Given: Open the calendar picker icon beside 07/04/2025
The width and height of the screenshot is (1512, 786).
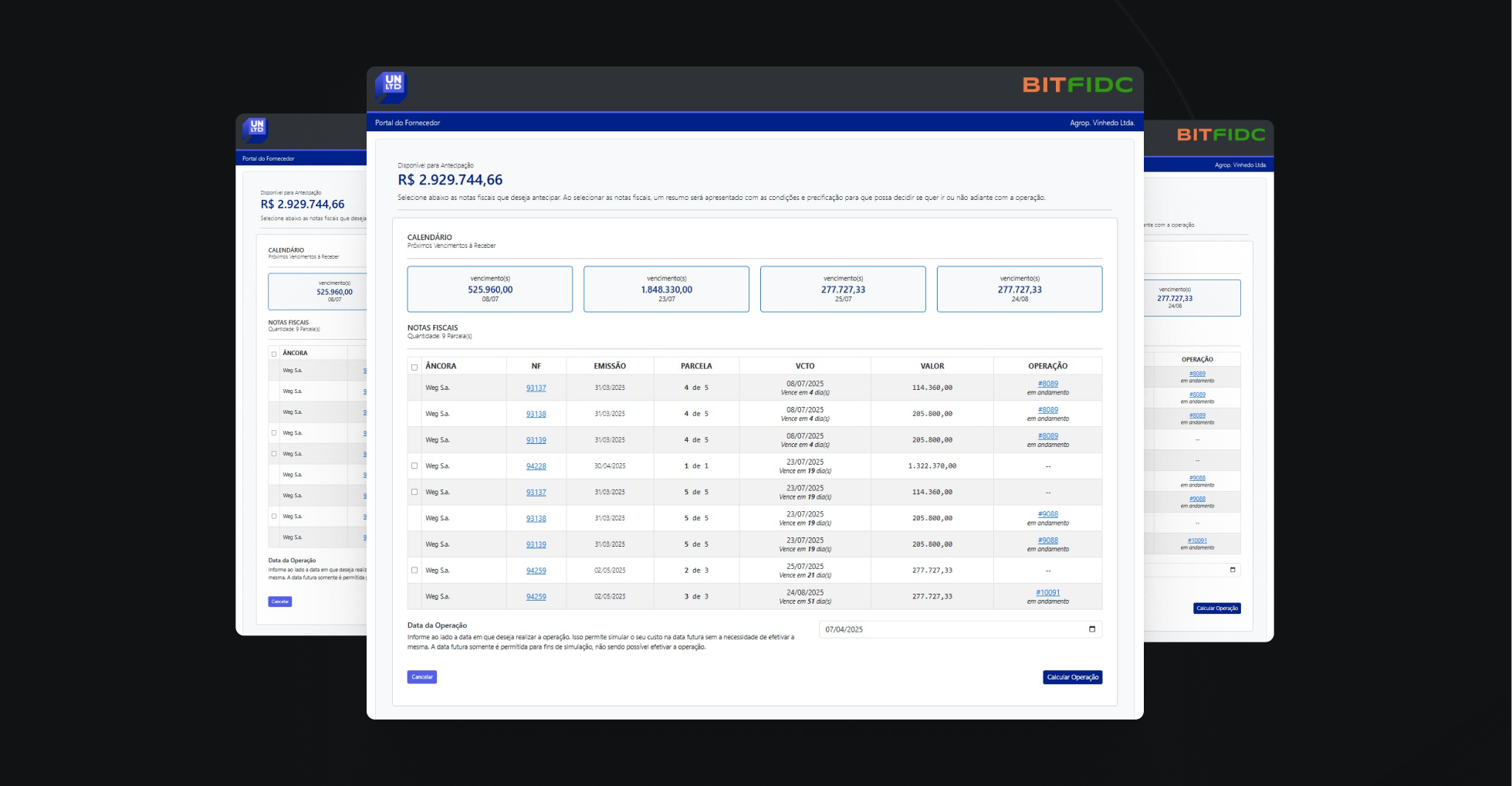Looking at the screenshot, I should tap(1091, 629).
